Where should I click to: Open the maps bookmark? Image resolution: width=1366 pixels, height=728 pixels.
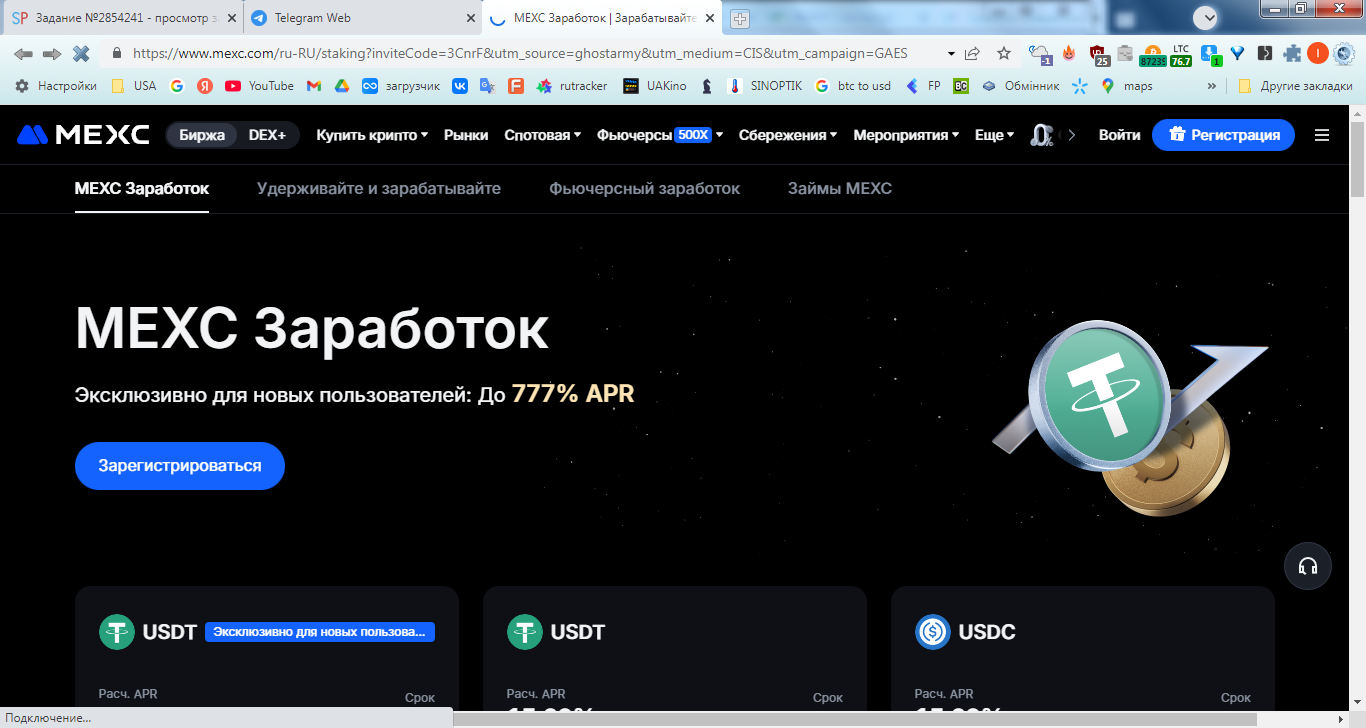click(1127, 86)
